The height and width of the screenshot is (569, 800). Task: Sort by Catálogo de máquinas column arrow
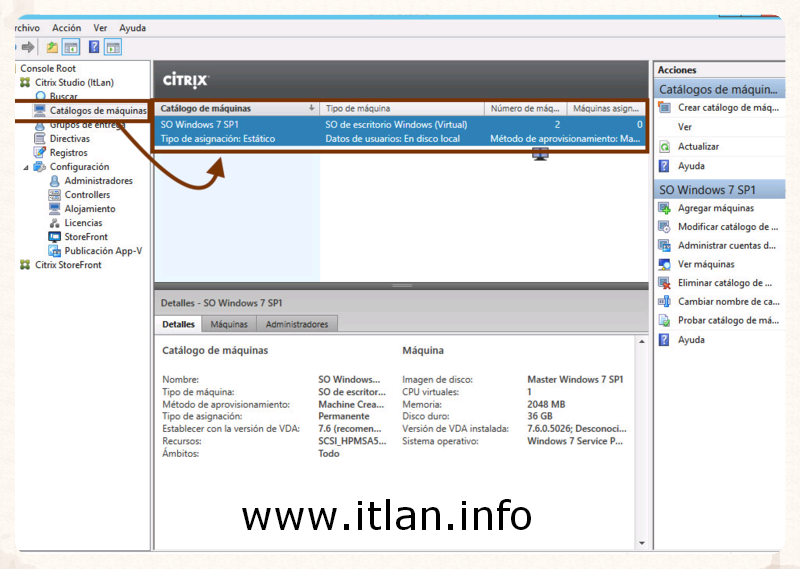click(311, 108)
